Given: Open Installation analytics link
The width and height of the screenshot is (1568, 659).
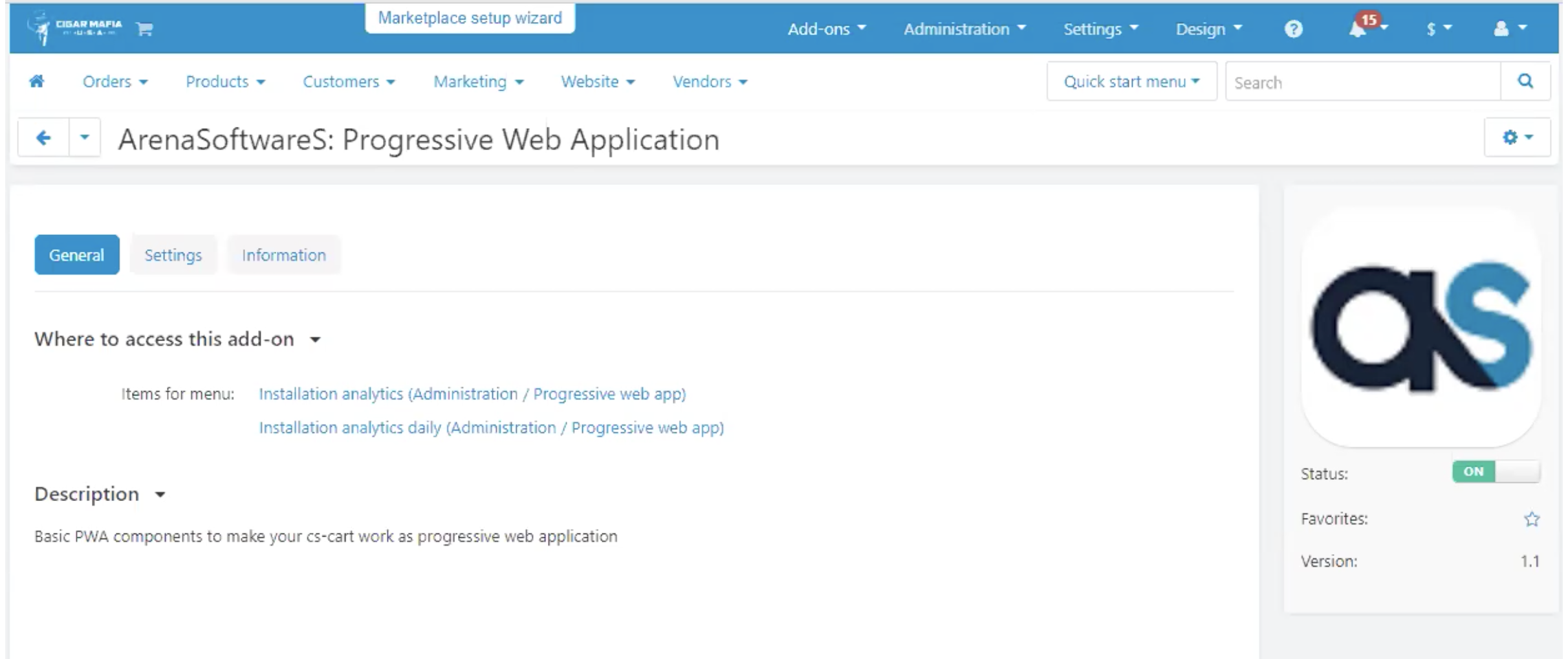Looking at the screenshot, I should 472,394.
